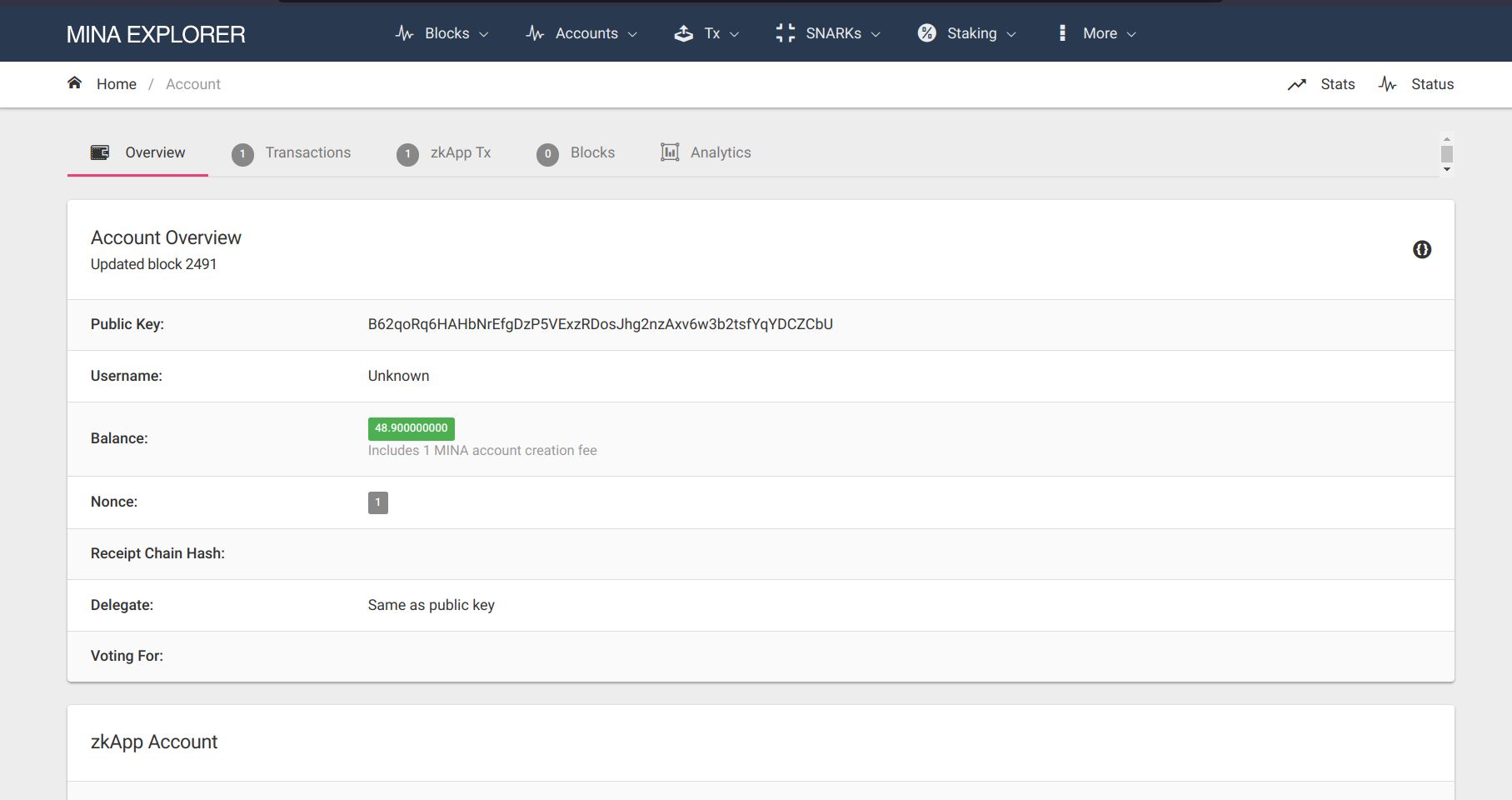
Task: Click the Transactions count badge
Action: coord(242,154)
